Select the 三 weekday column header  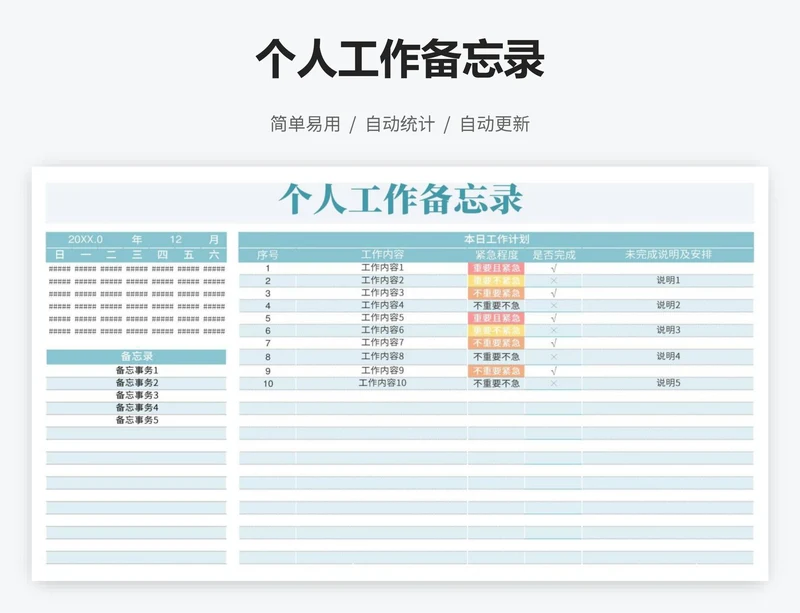[x=137, y=255]
